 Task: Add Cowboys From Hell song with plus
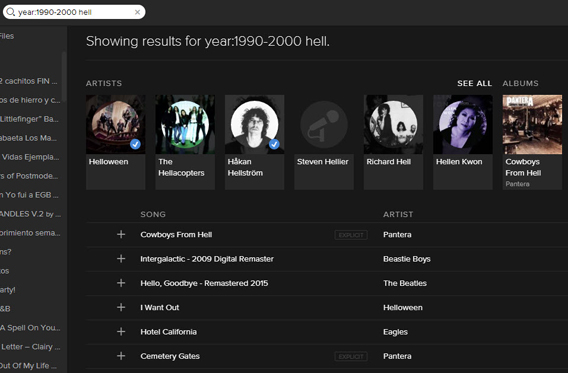(121, 234)
